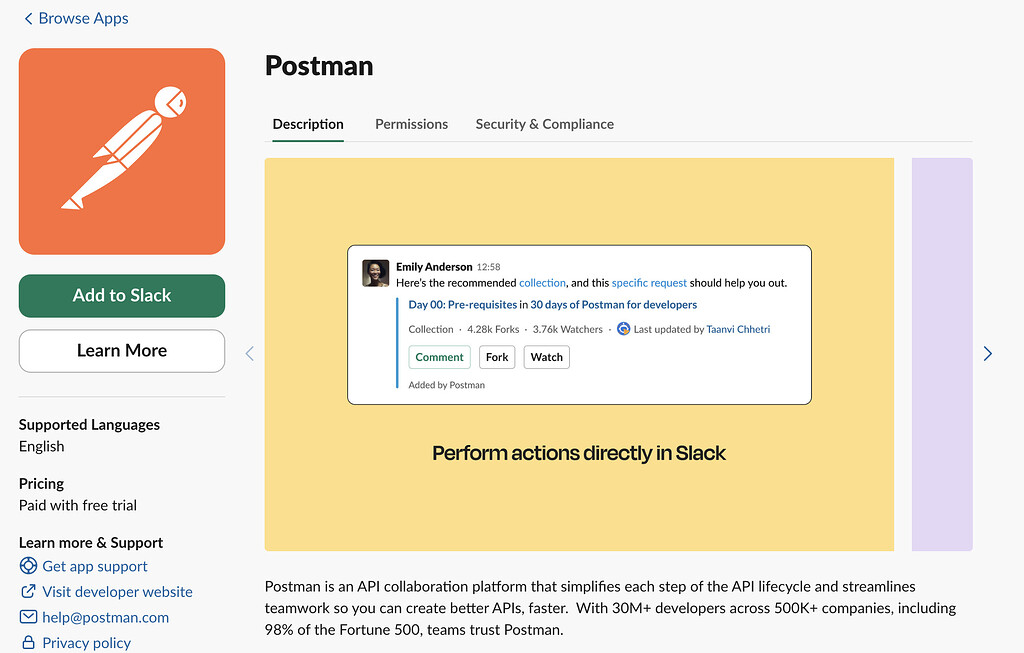This screenshot has height=653, width=1024.
Task: Click the Add to Slack button
Action: [121, 296]
